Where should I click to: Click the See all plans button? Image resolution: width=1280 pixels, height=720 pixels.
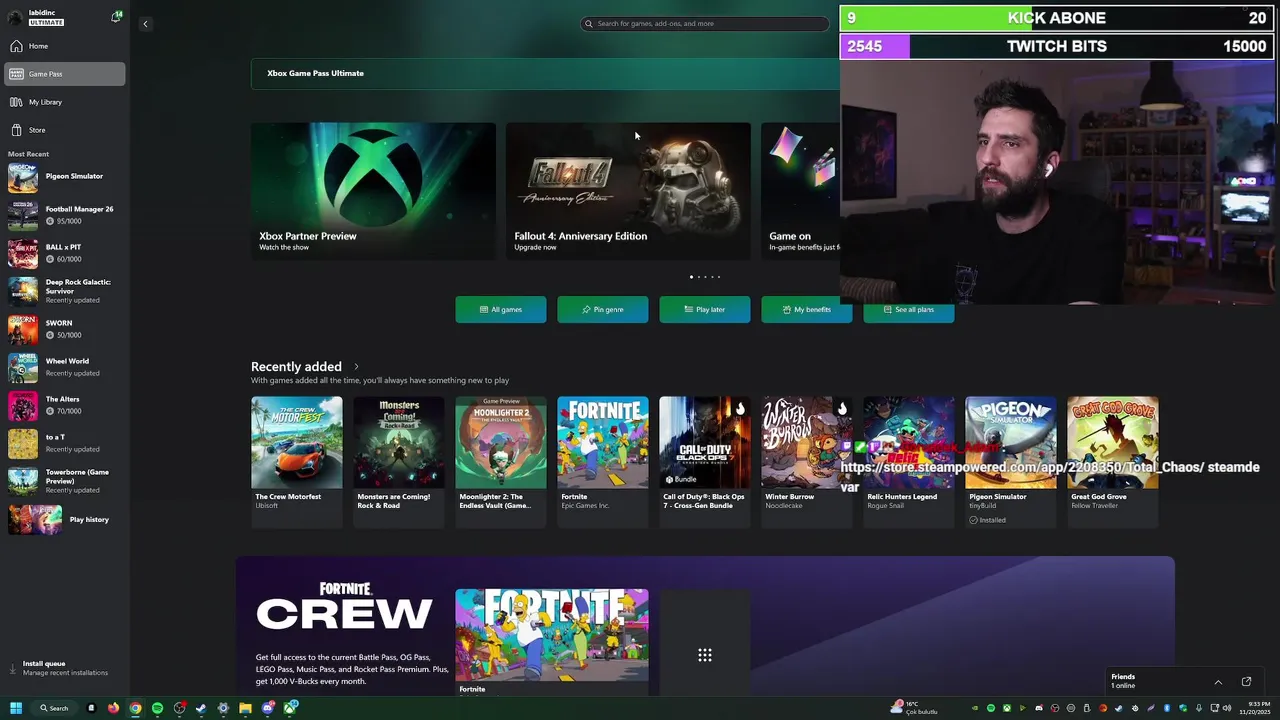pyautogui.click(x=909, y=310)
